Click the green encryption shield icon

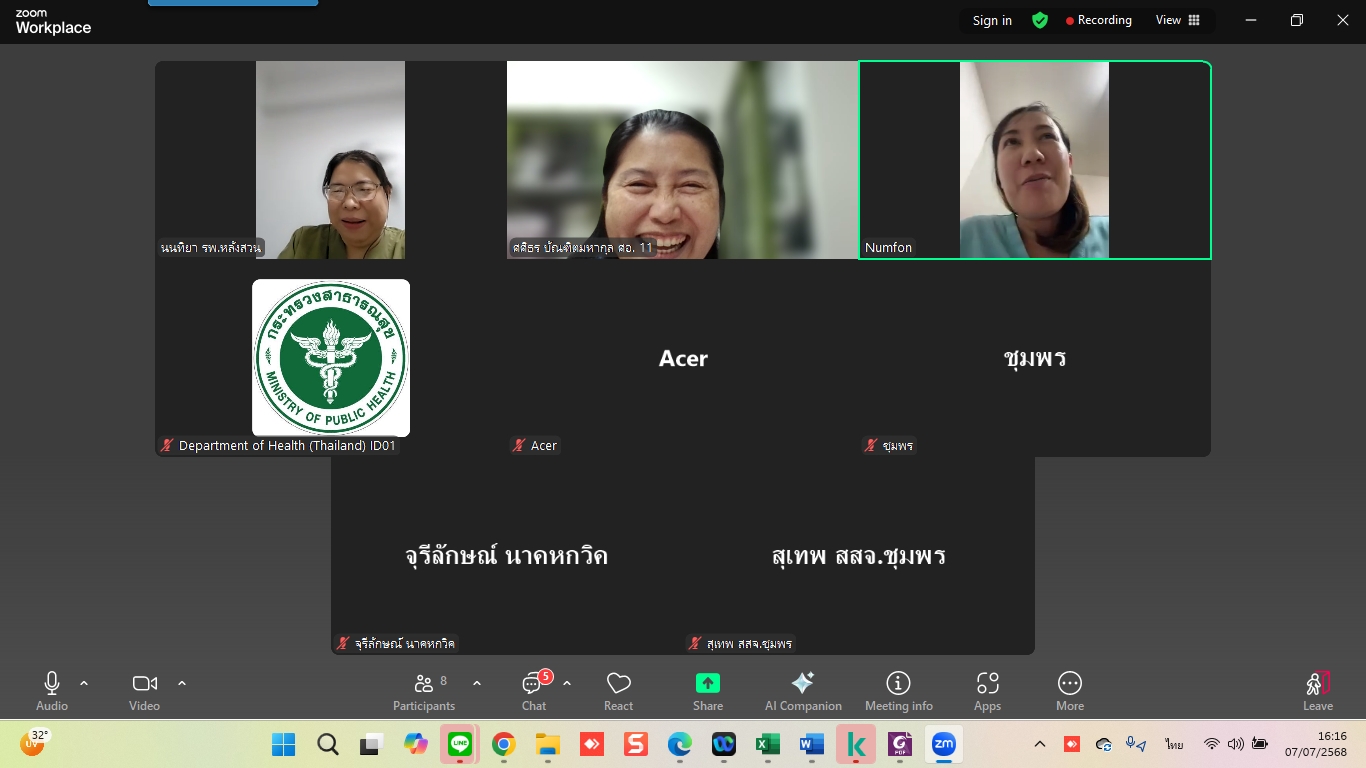(1040, 20)
